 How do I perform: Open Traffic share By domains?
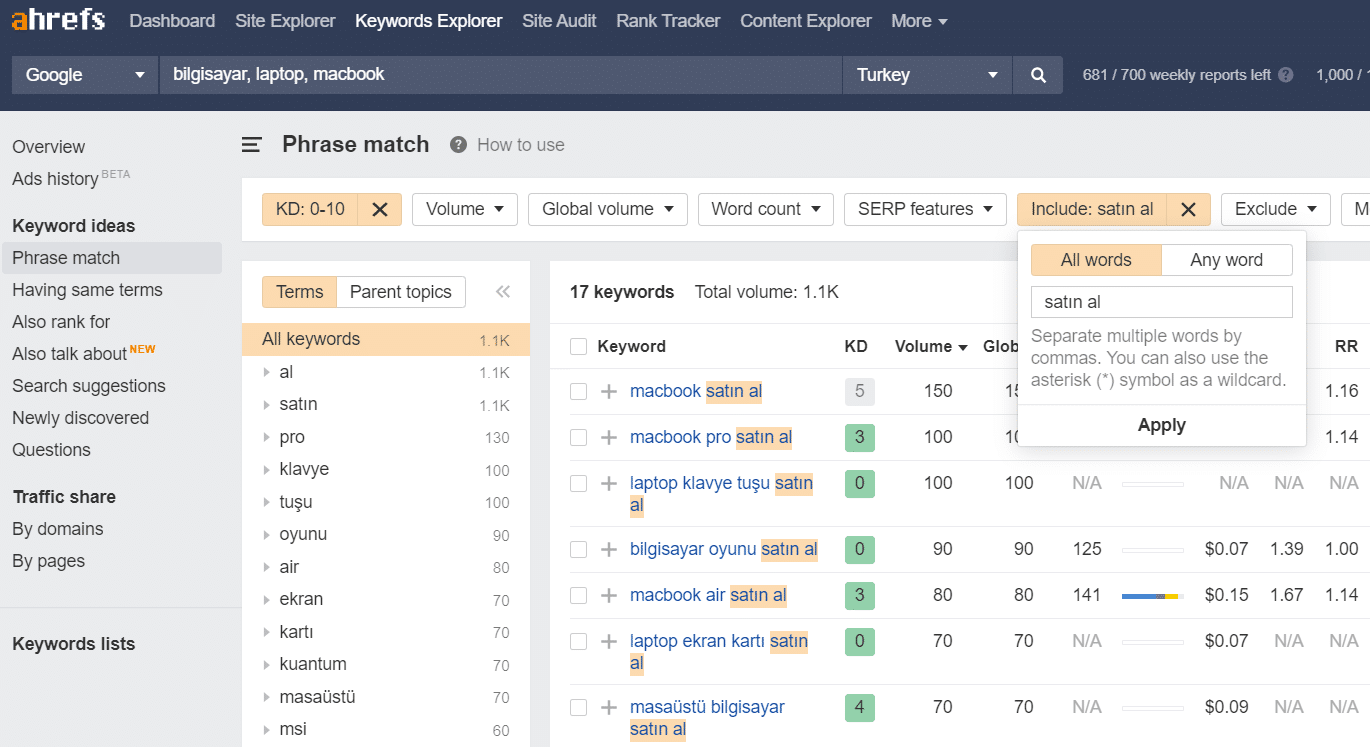pyautogui.click(x=58, y=529)
